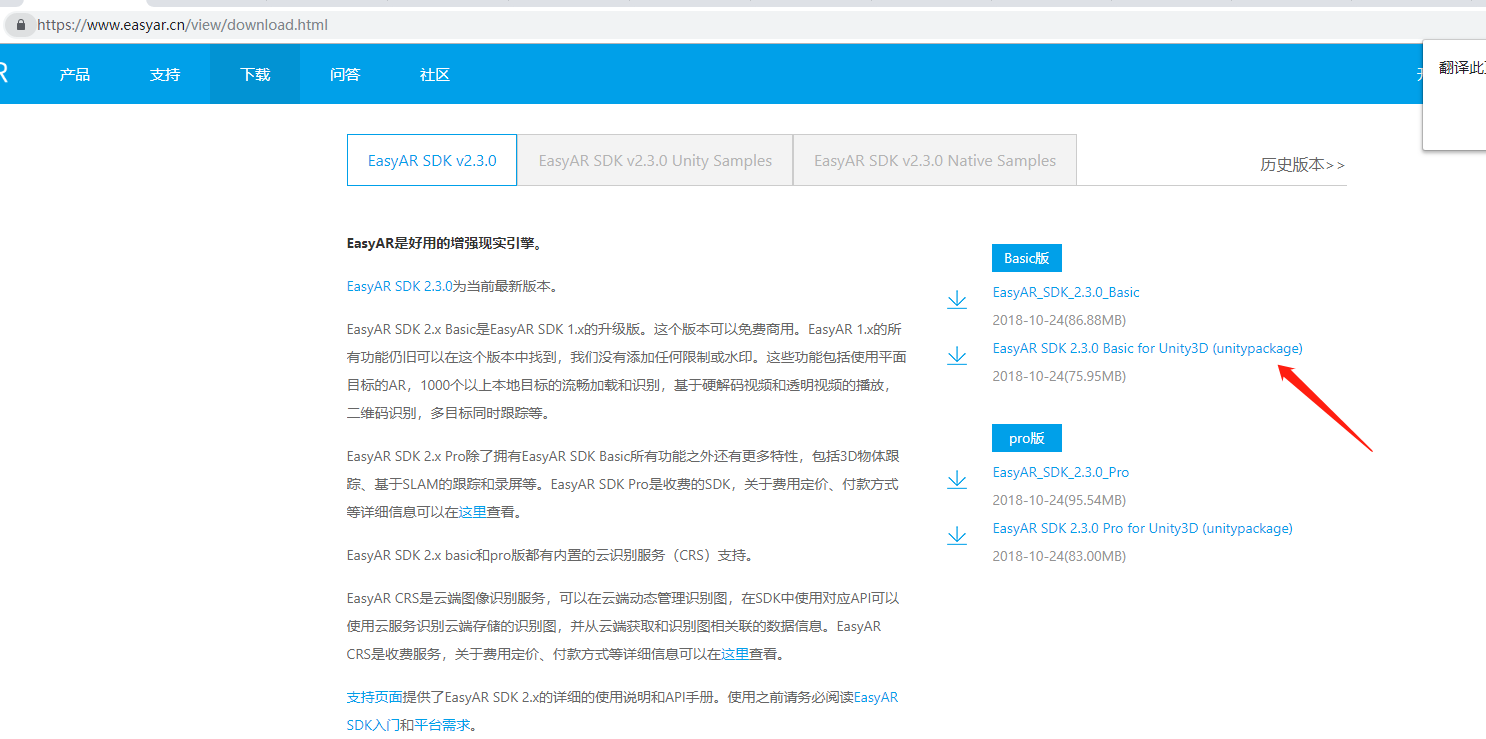Image resolution: width=1486 pixels, height=739 pixels.
Task: Go to the 问答 navigation item
Action: click(x=345, y=74)
